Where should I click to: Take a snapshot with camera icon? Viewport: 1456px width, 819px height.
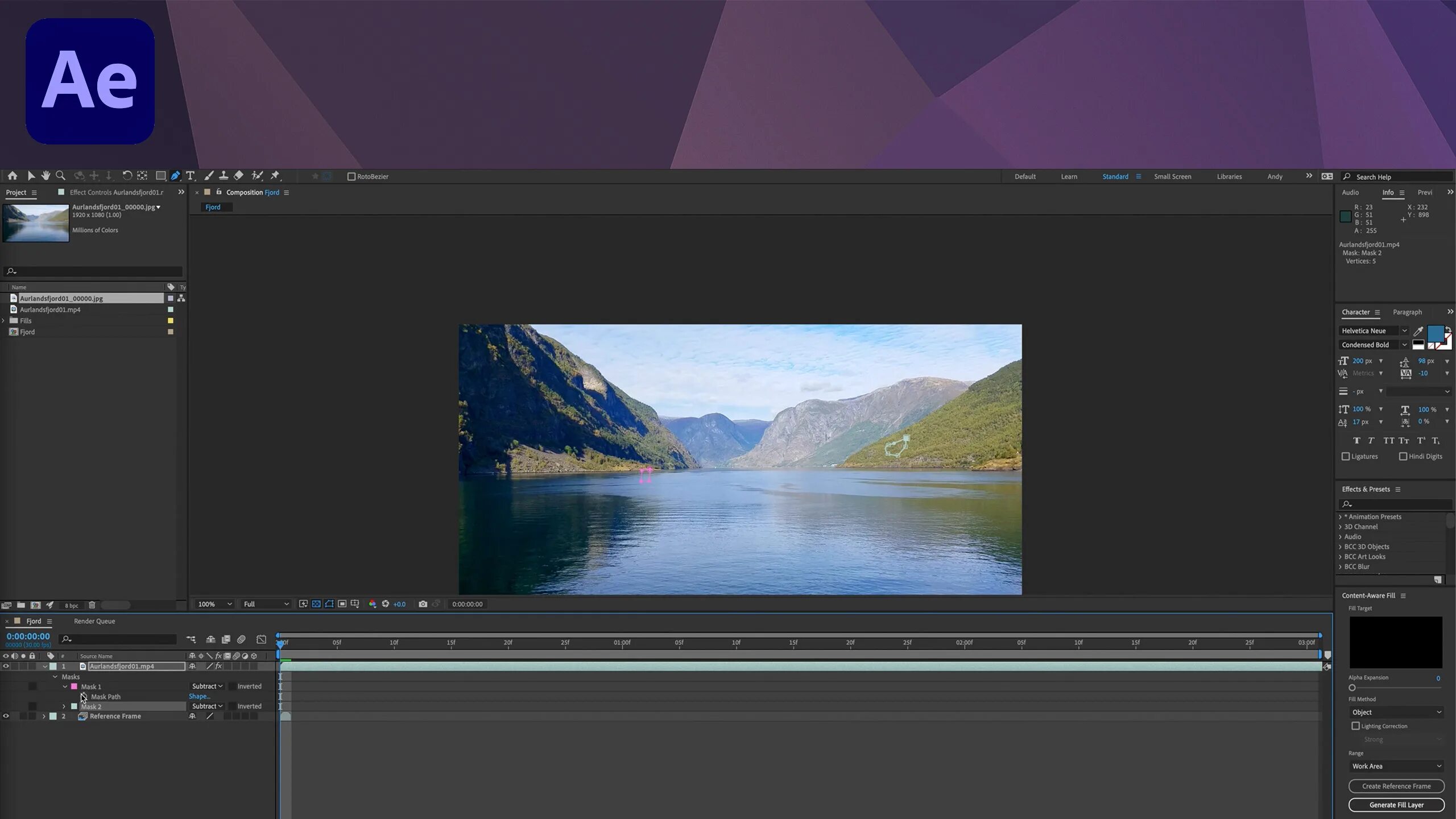[x=423, y=604]
